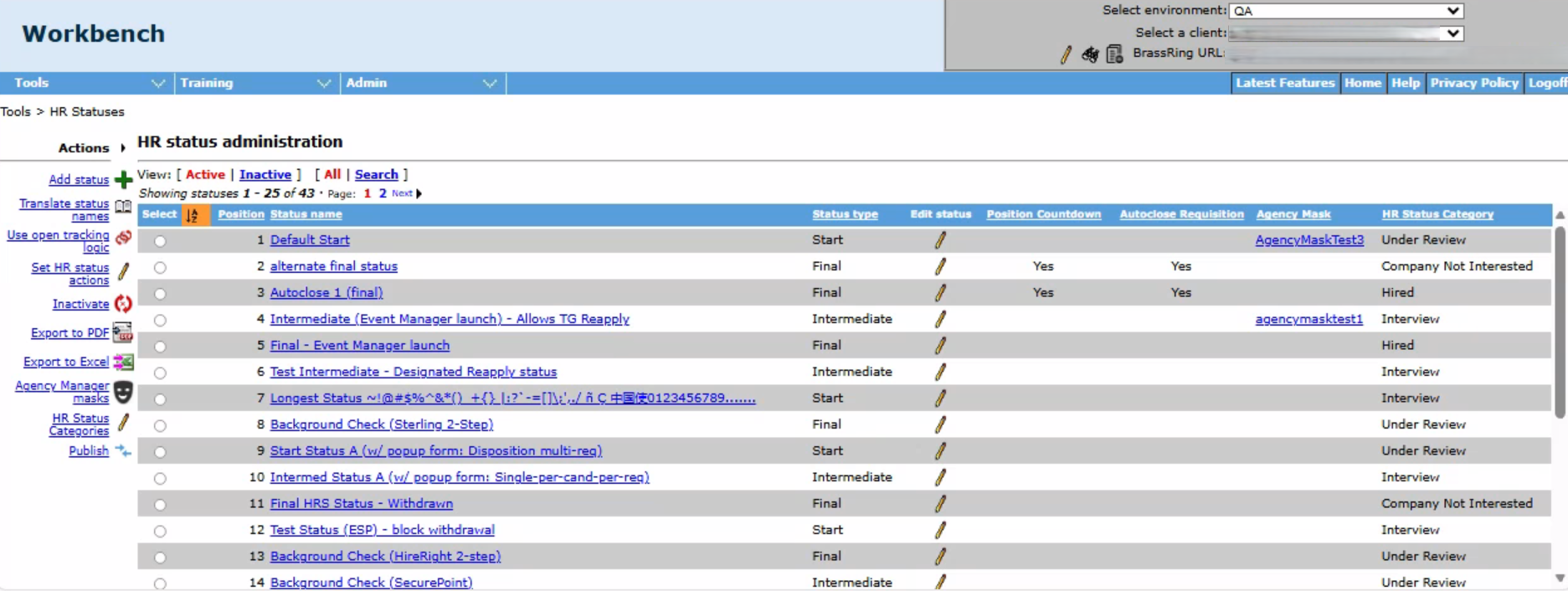Click the sort order icon in Select column
Screen dimensions: 1568x591
click(193, 215)
